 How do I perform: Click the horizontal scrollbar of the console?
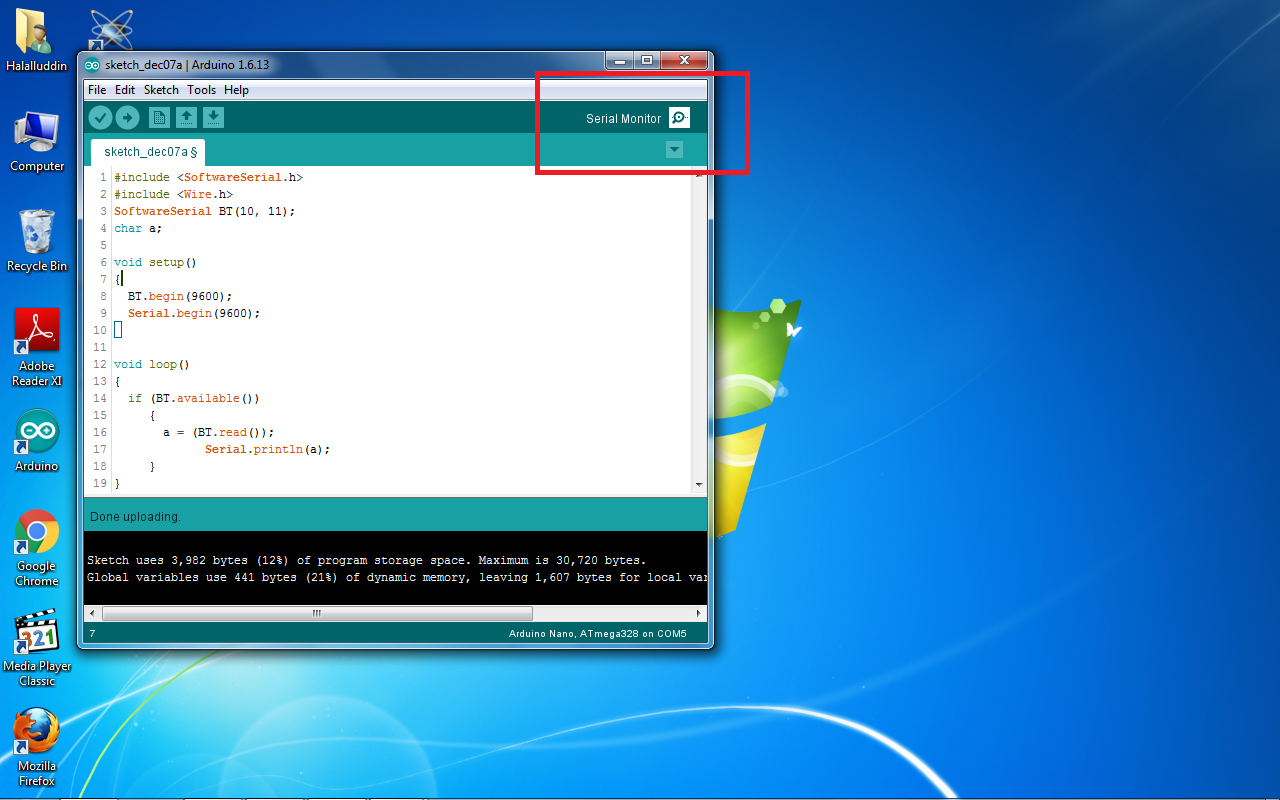(x=315, y=613)
